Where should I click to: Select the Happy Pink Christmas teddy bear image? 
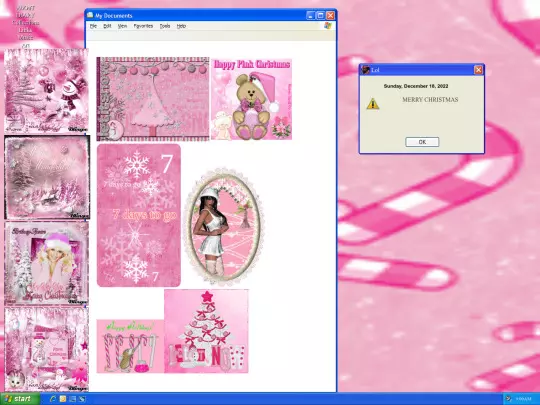(251, 99)
